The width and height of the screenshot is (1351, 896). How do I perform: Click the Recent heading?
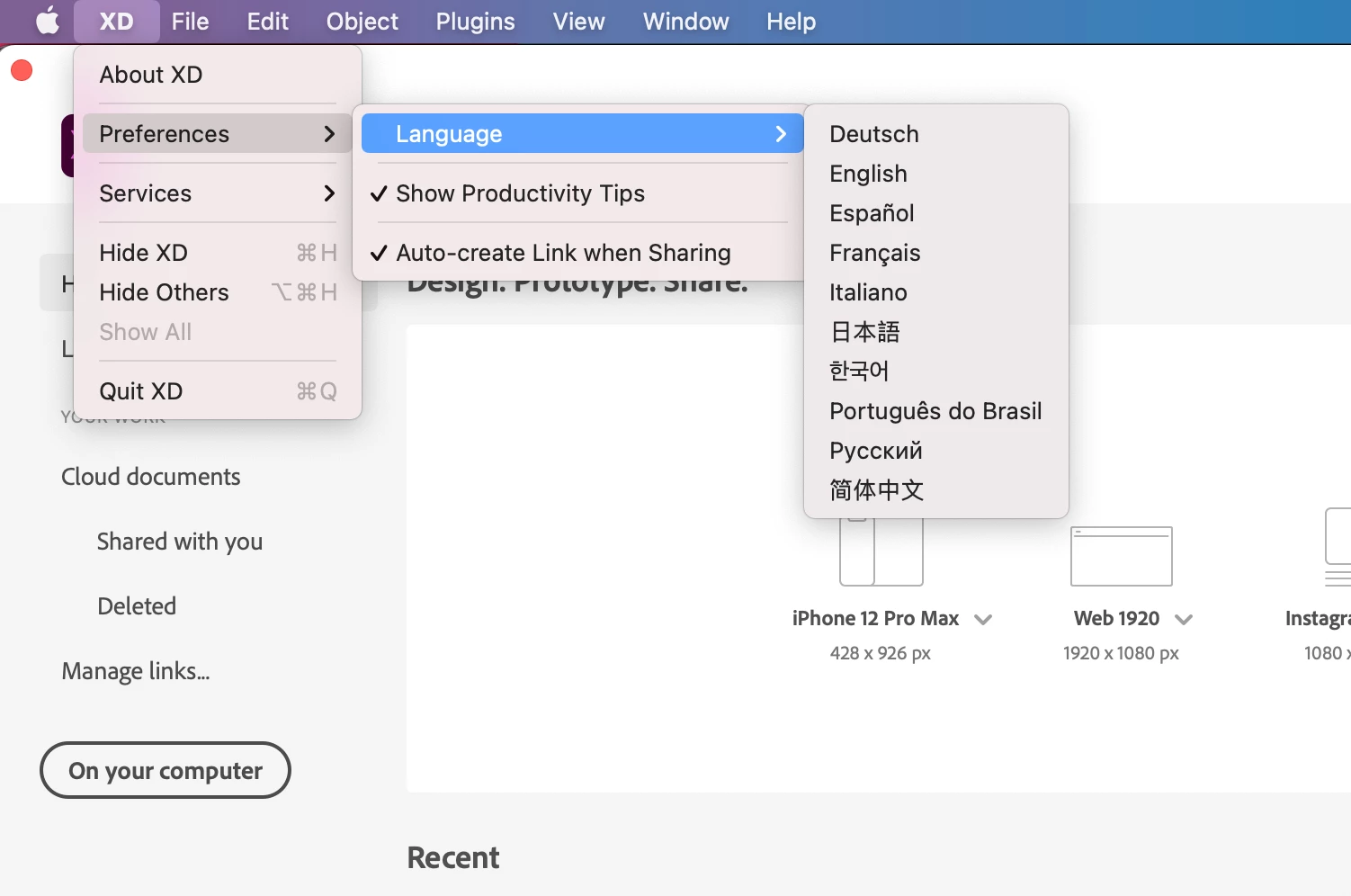453,857
